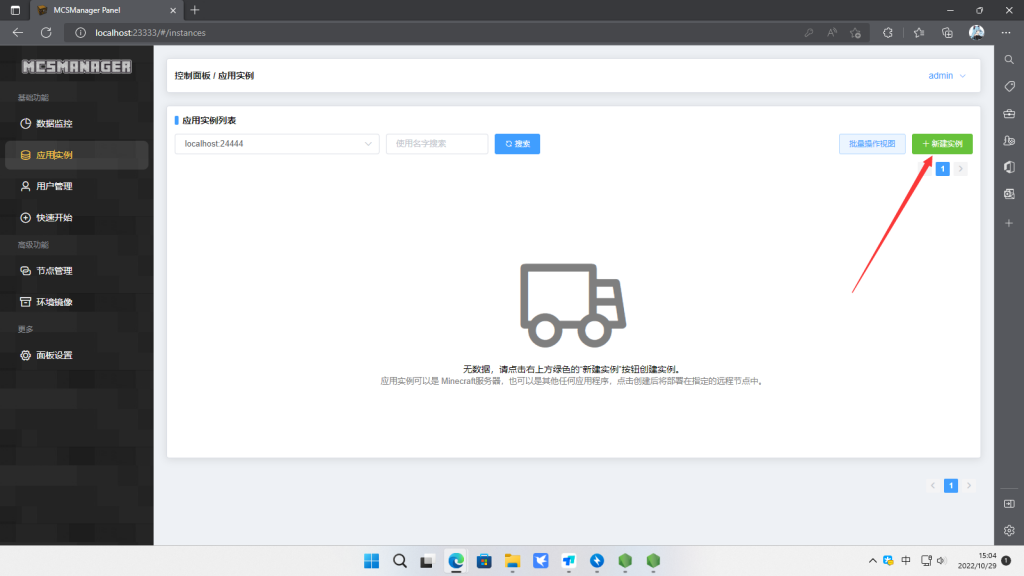
Task: Open the tab actions menu icon
Action: click(x=15, y=10)
